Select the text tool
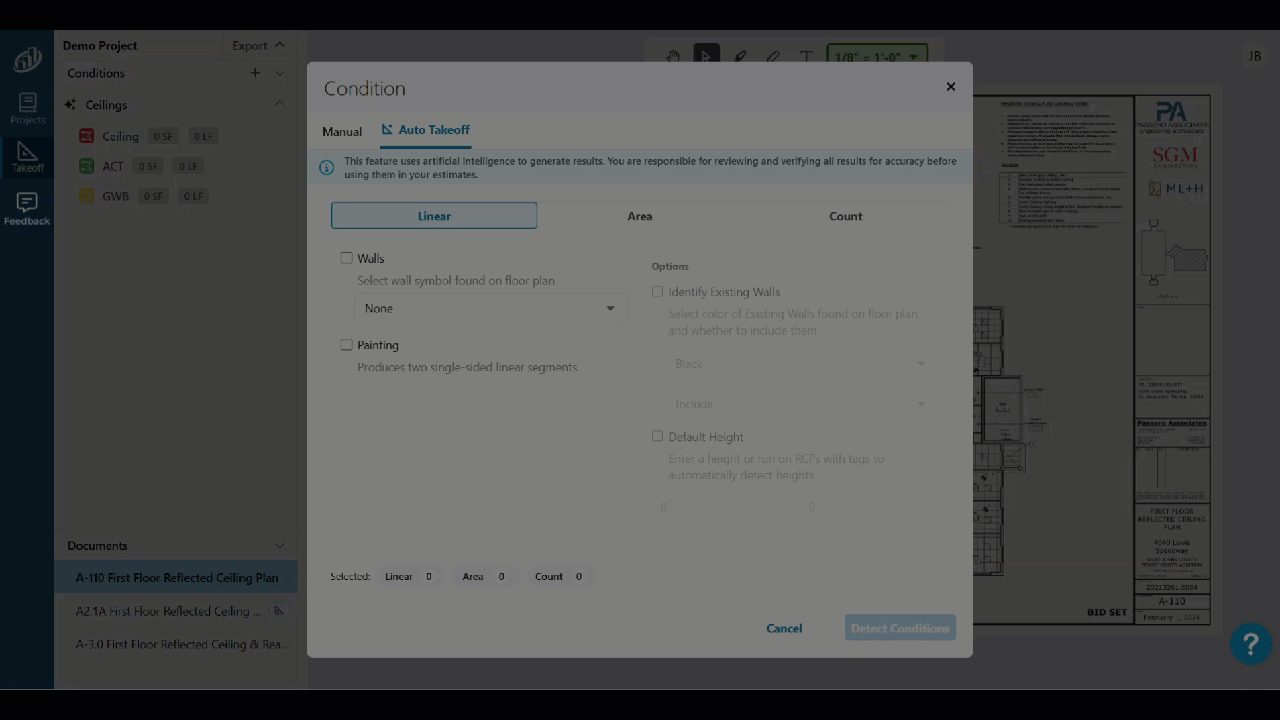 (806, 57)
